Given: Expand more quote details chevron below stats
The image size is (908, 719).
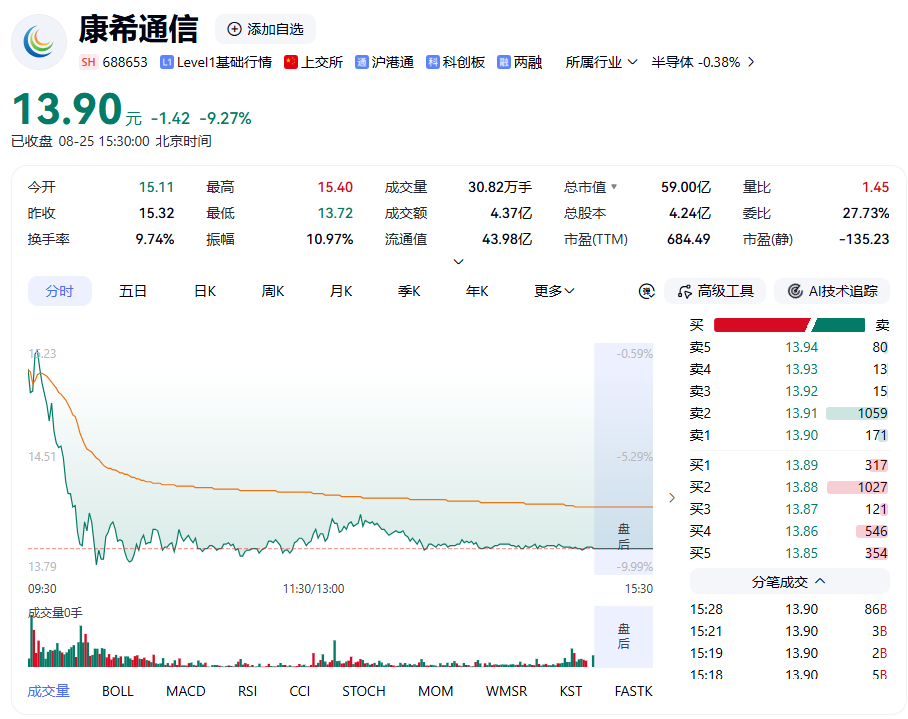Looking at the screenshot, I should [459, 262].
